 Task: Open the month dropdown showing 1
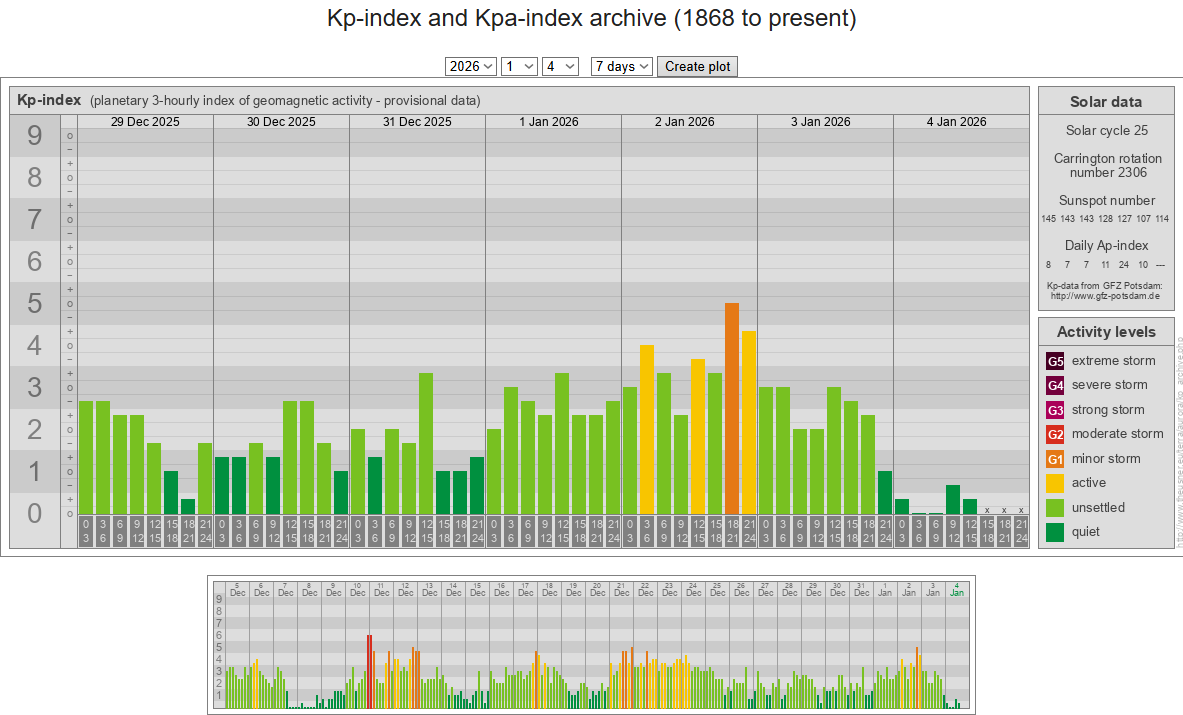point(519,66)
